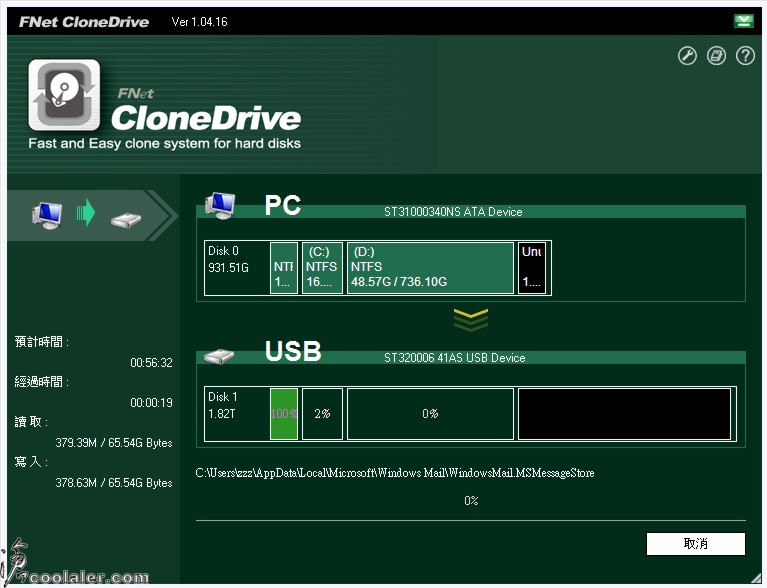Screen dimensions: 767x588
Task: Select the Disk 1 1.82T block
Action: 237,414
